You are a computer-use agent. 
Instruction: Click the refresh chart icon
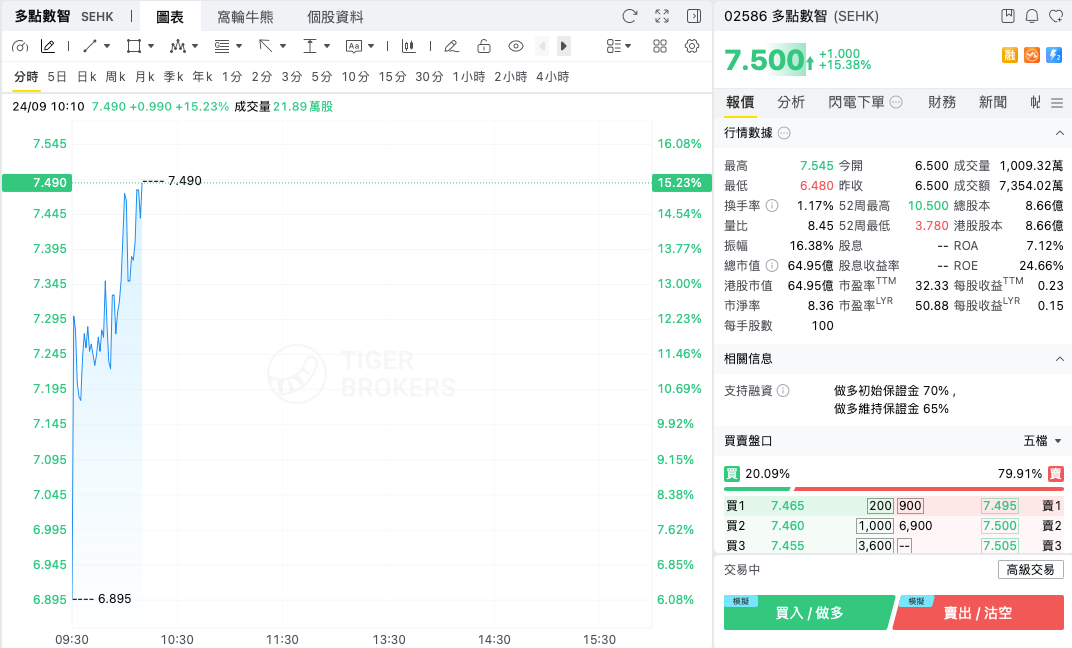coord(630,16)
